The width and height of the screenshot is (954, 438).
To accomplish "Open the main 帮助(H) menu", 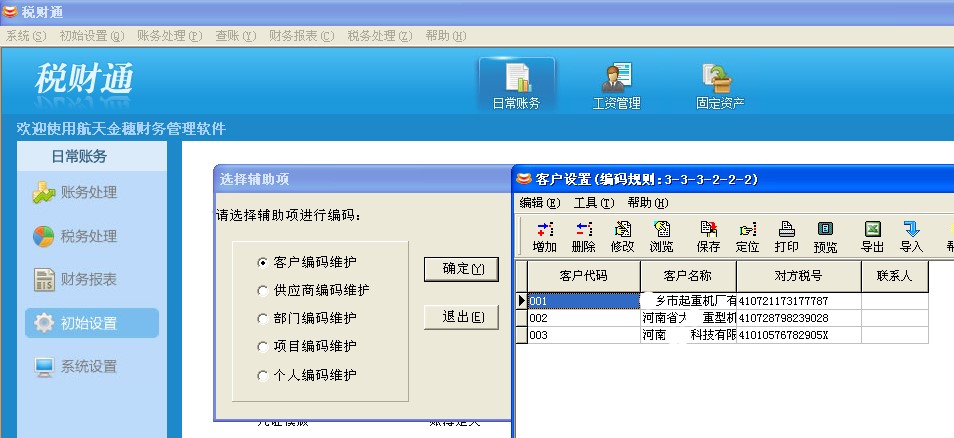I will click(x=446, y=36).
